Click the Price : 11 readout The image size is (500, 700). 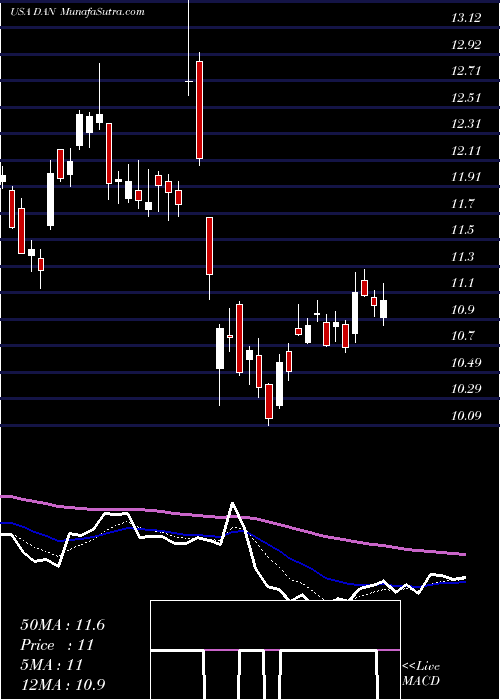(57, 645)
